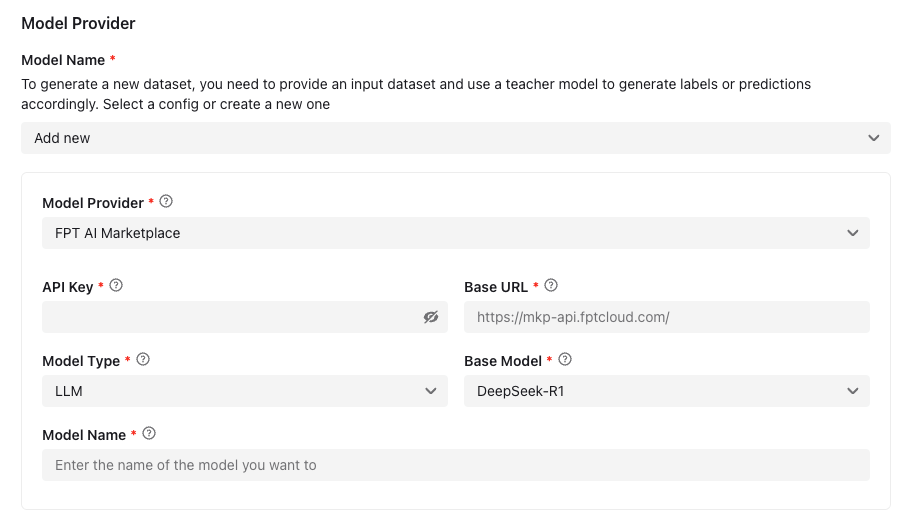Click the bold "Model Provider" section heading
911x521 pixels.
click(x=78, y=23)
